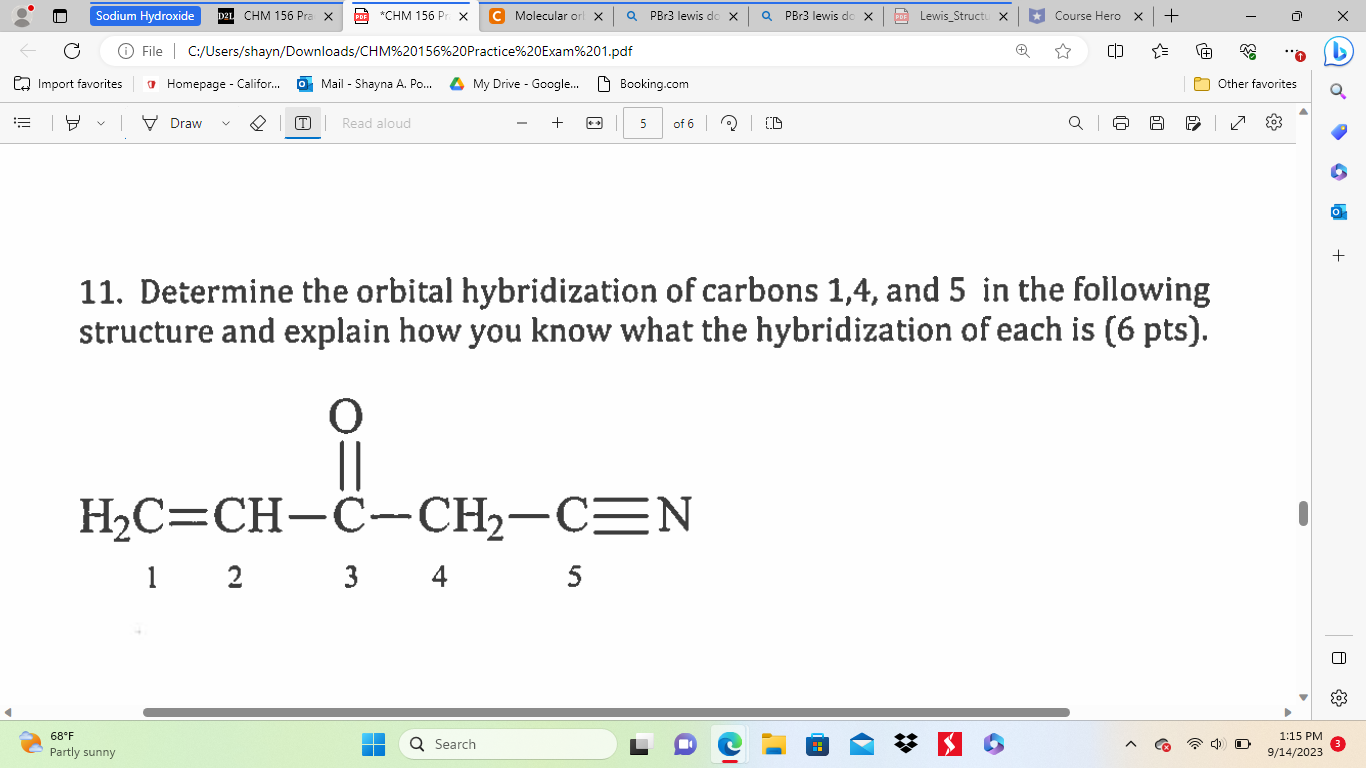Save the PDF file
The image size is (1366, 768).
click(1157, 123)
